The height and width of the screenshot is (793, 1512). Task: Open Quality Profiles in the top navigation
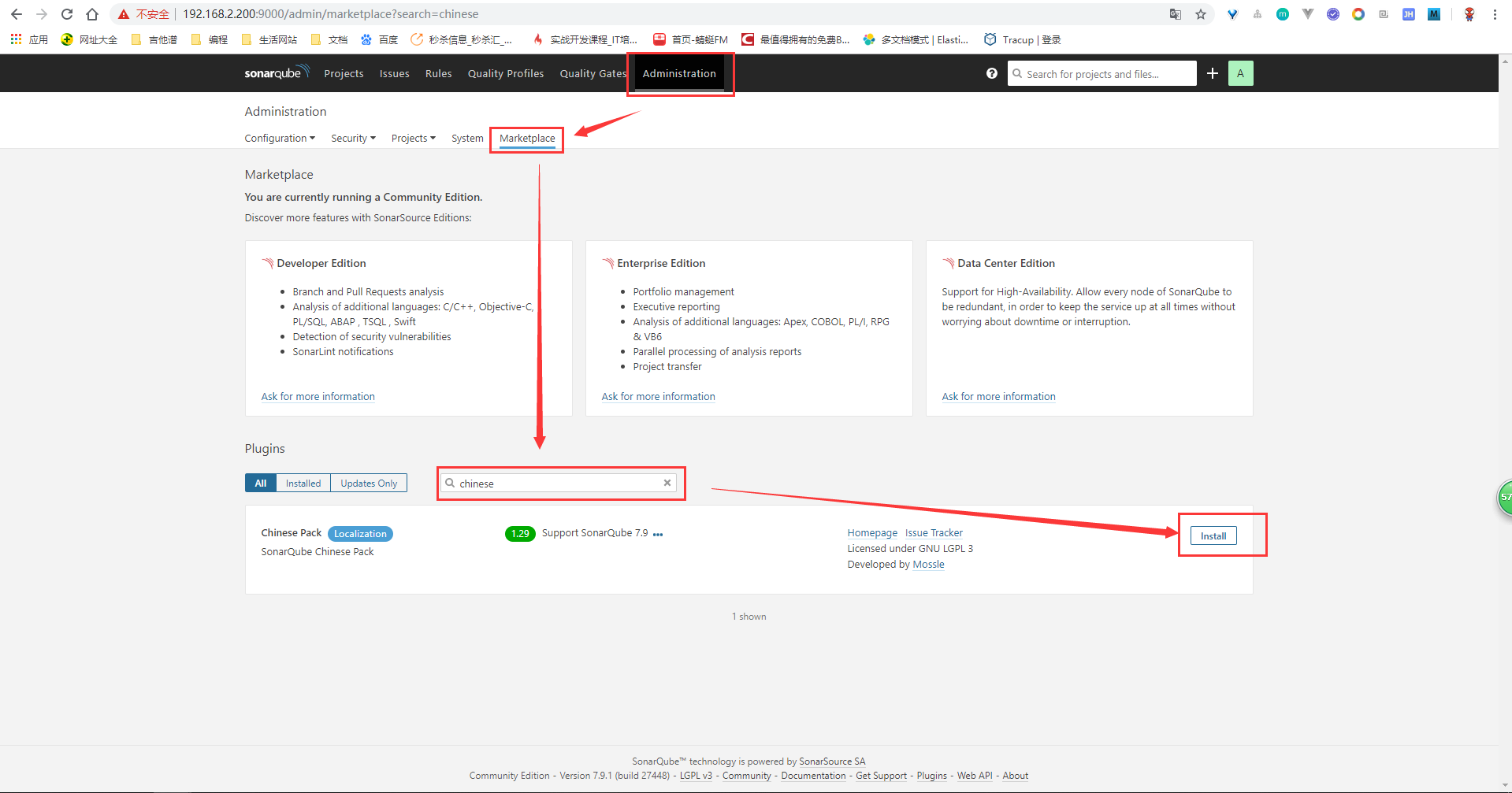tap(506, 73)
